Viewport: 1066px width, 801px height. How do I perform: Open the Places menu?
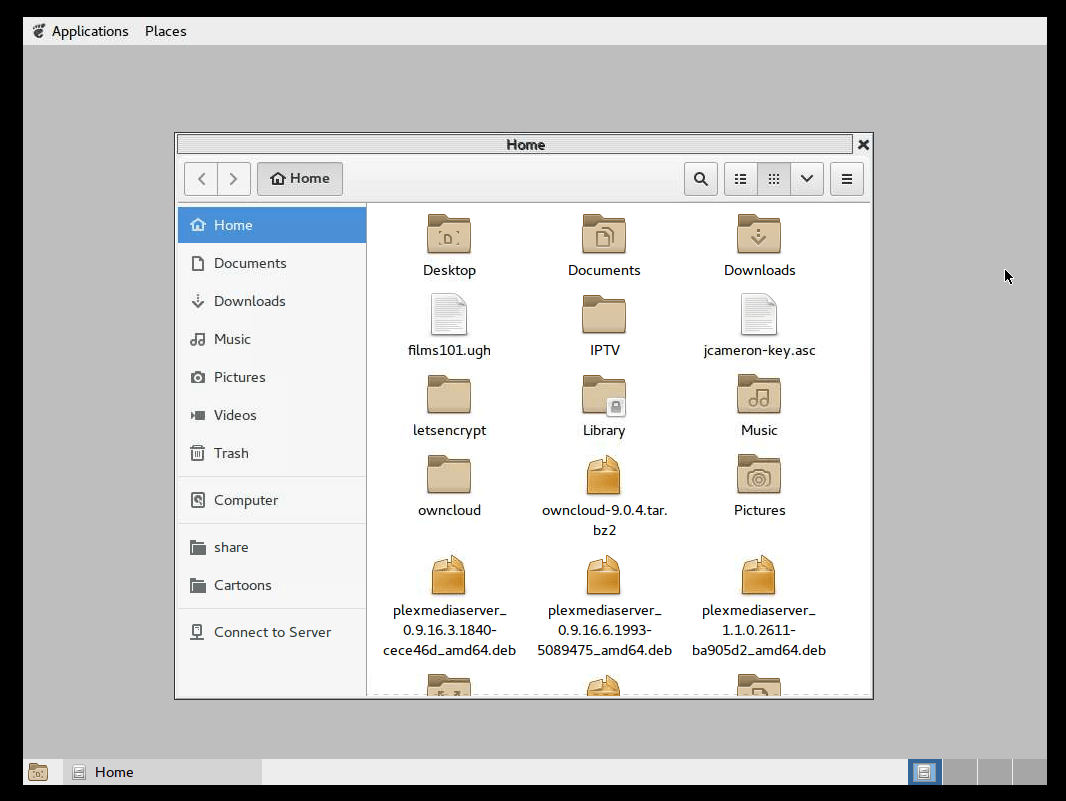point(165,31)
